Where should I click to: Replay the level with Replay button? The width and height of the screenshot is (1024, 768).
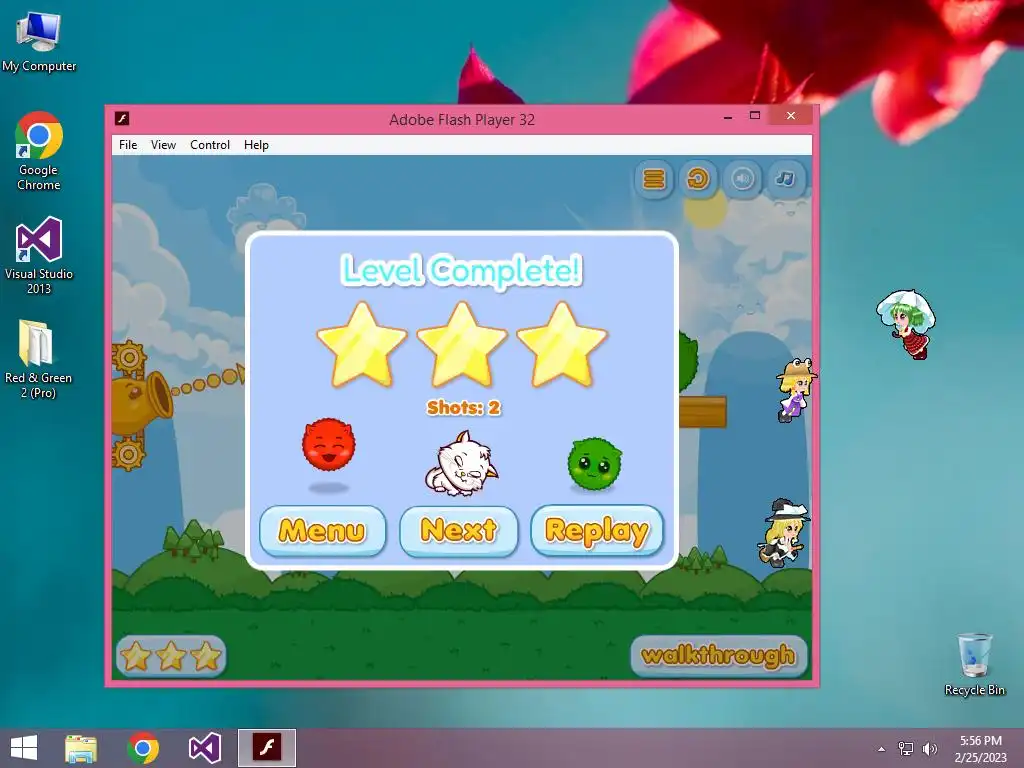pos(597,531)
